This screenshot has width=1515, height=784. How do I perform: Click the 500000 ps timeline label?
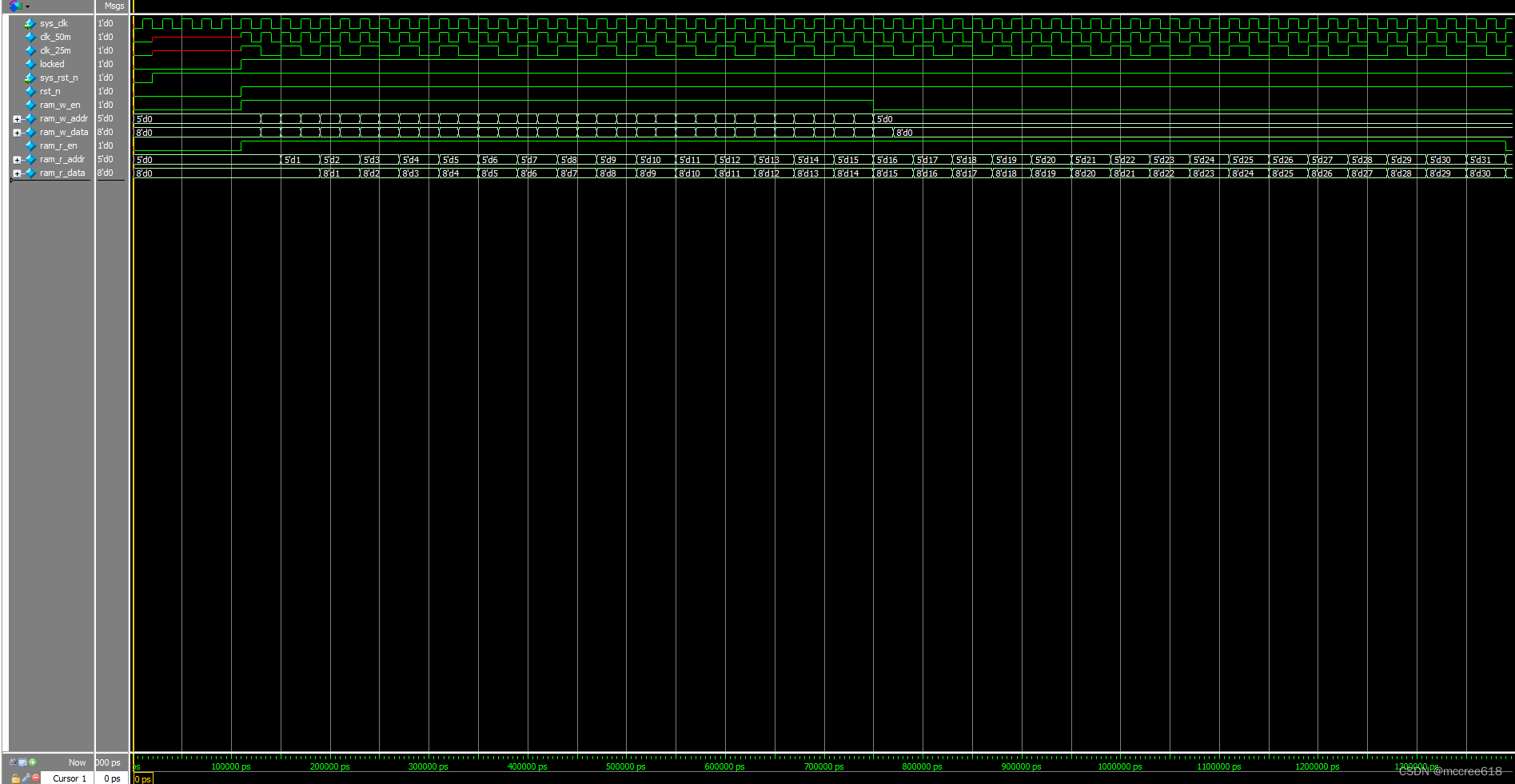[625, 766]
